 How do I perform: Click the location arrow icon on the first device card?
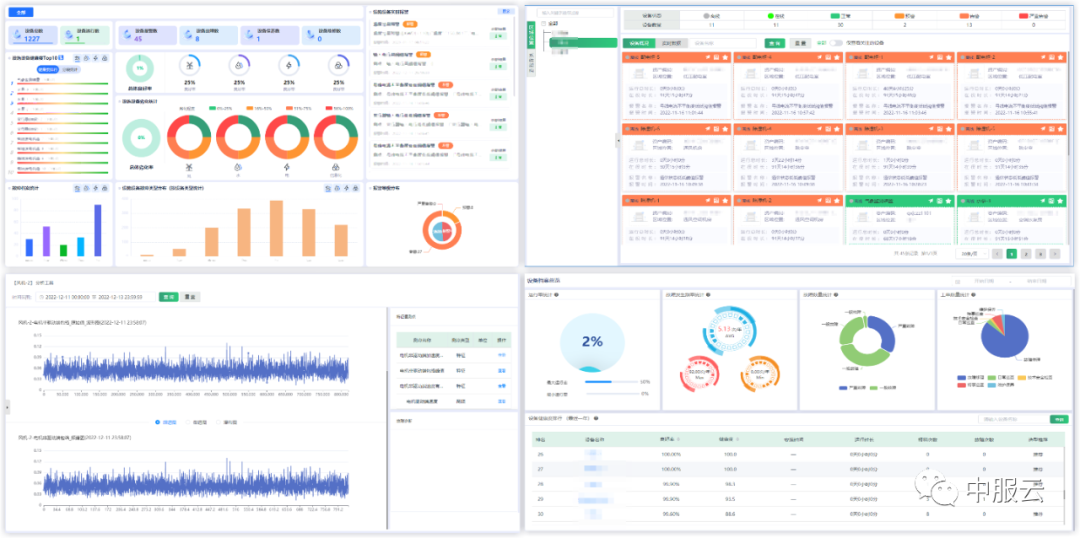pos(707,58)
